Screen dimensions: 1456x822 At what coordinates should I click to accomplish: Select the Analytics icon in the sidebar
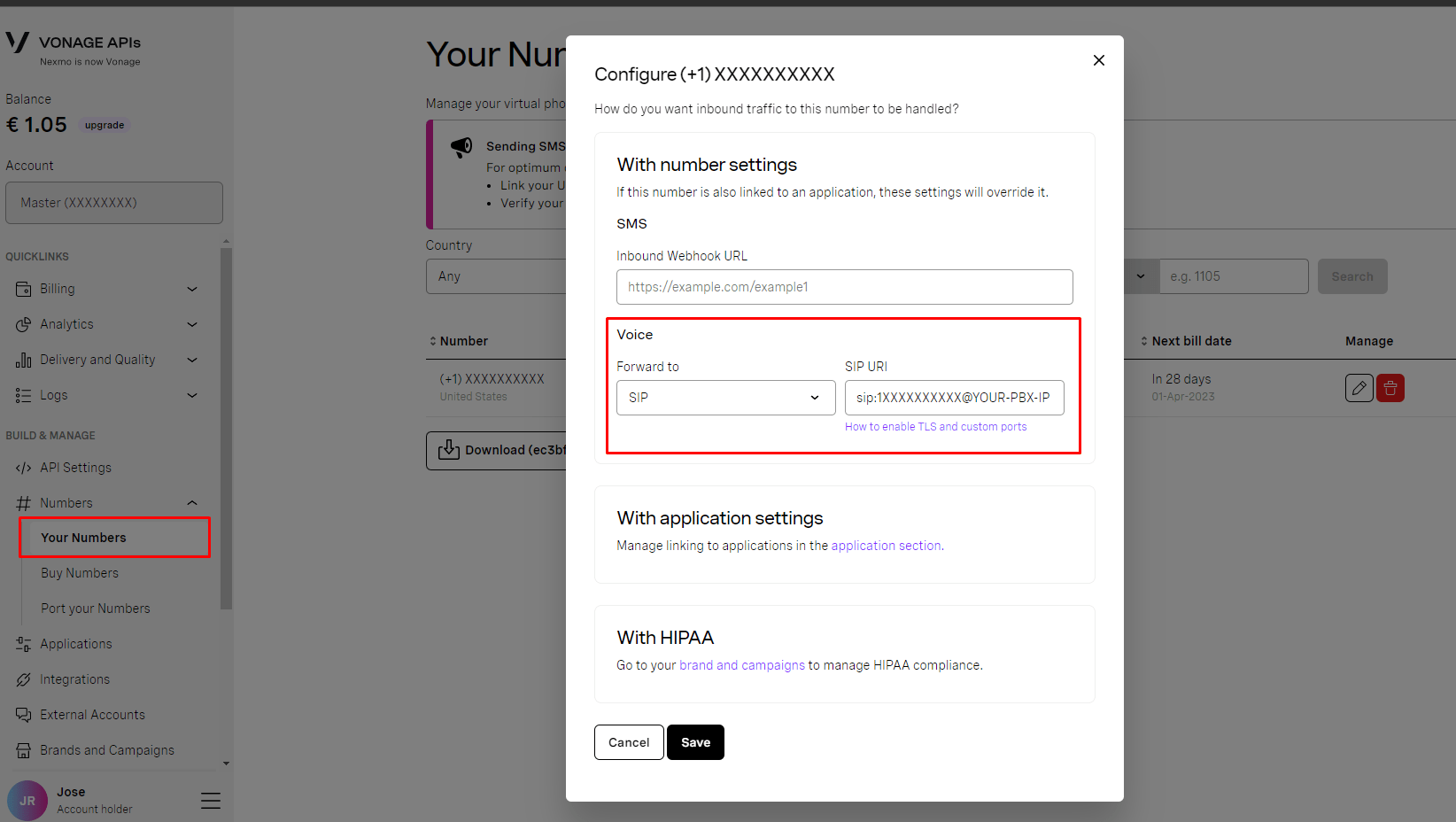[23, 323]
